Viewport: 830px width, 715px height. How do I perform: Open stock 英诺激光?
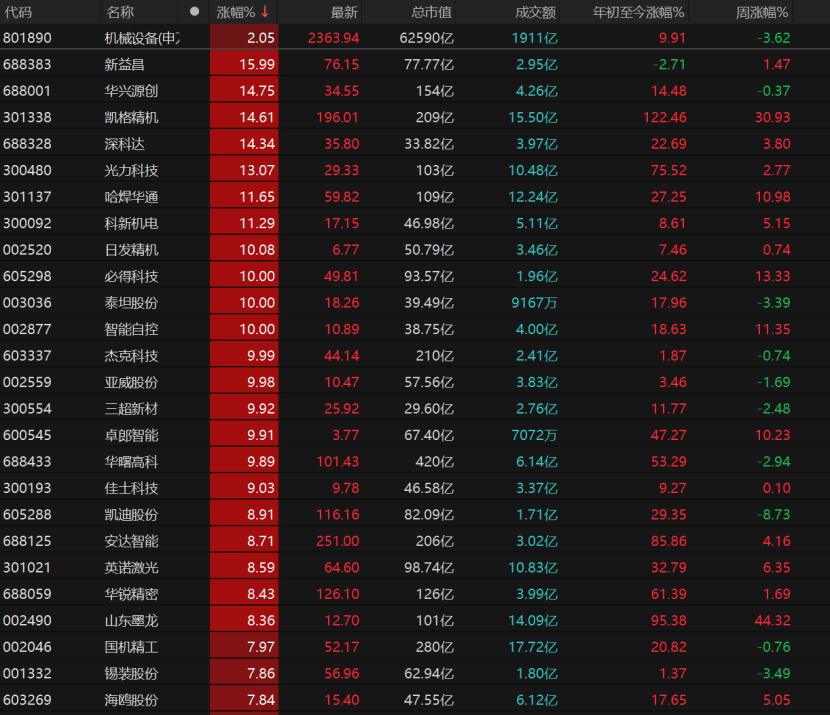(x=131, y=567)
